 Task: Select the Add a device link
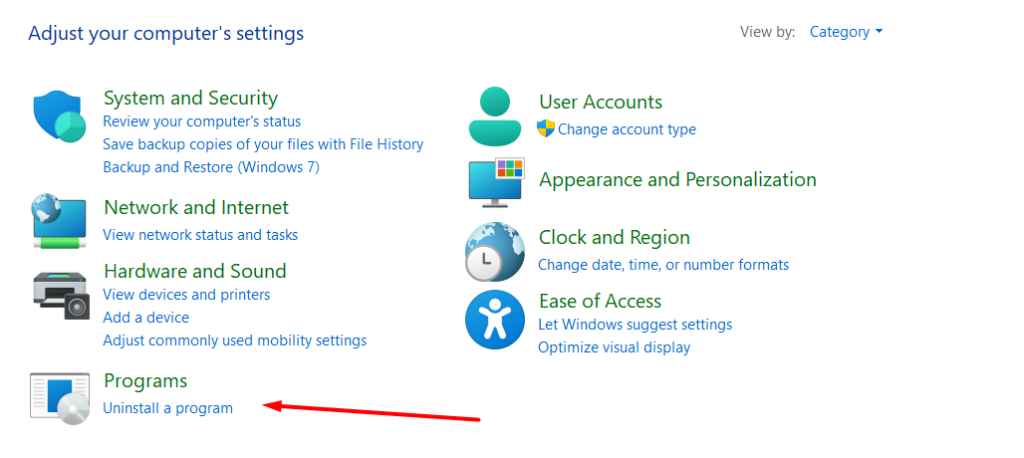(x=146, y=317)
